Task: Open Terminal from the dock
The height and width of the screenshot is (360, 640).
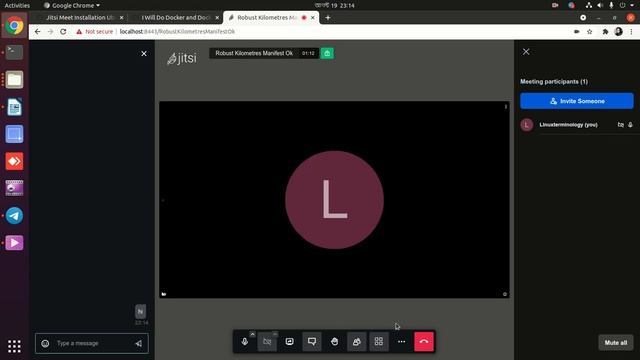Action: [x=14, y=52]
